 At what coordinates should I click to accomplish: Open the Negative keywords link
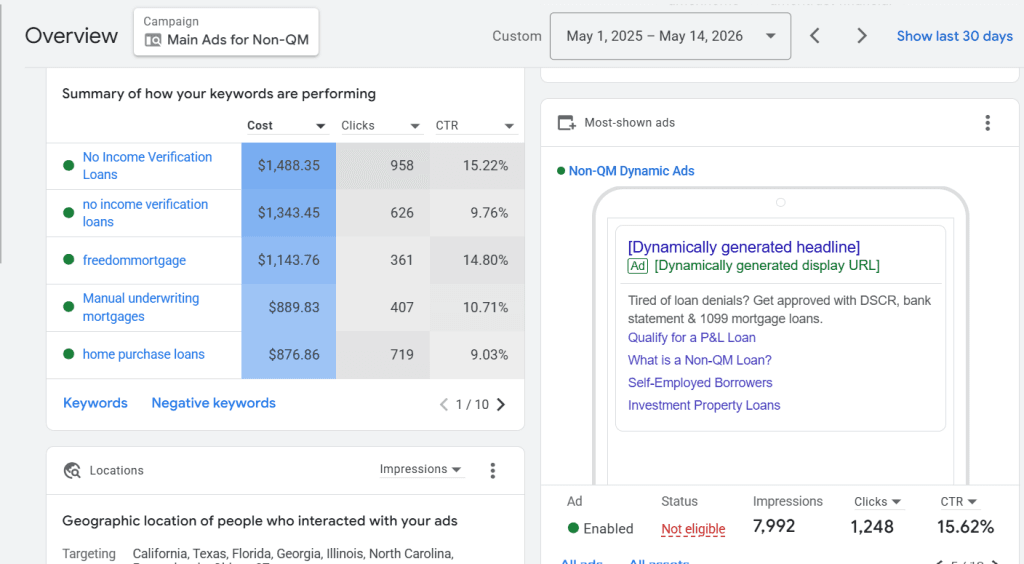point(214,403)
